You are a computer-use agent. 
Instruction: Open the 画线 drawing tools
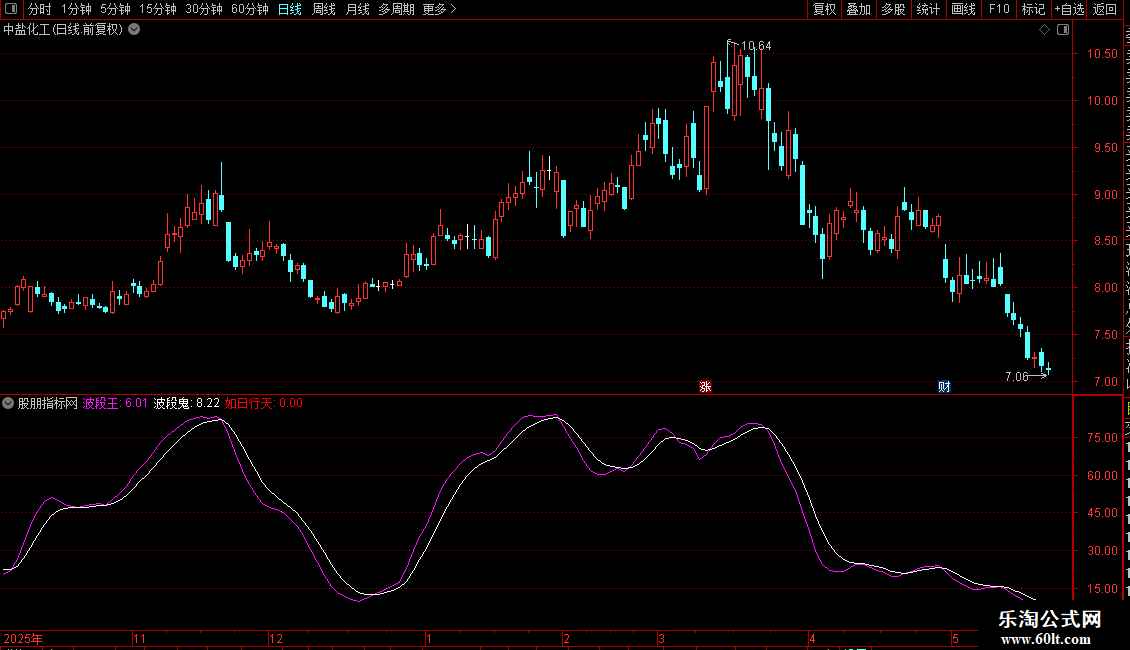963,9
